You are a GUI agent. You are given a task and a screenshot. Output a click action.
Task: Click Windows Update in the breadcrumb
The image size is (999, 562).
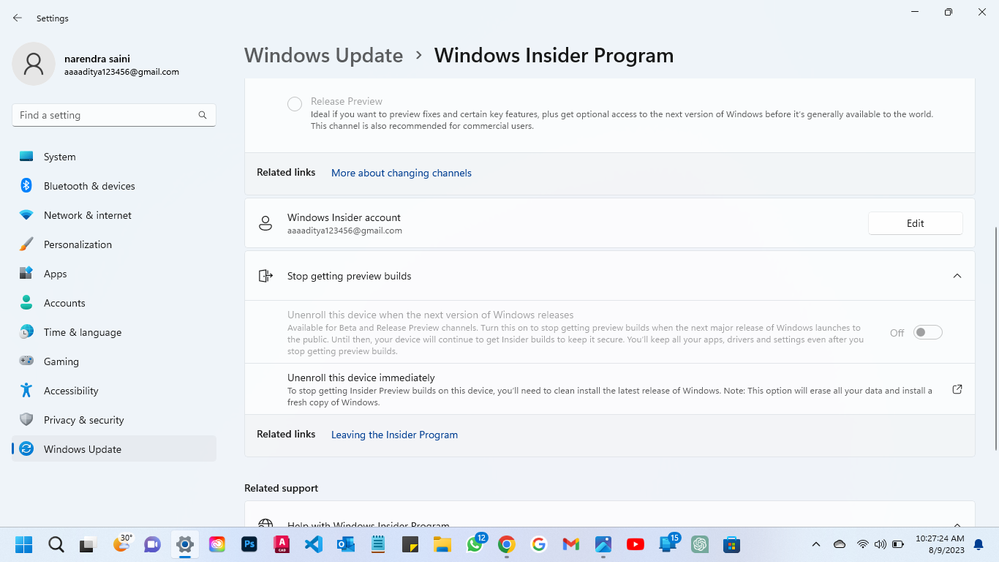coord(324,55)
